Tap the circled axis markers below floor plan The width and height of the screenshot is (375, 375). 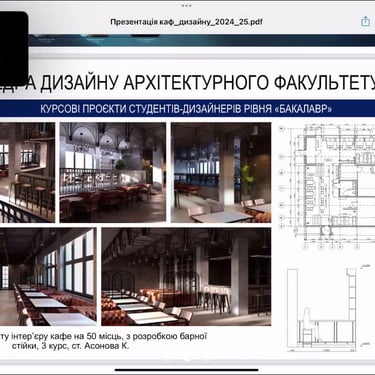point(331,247)
